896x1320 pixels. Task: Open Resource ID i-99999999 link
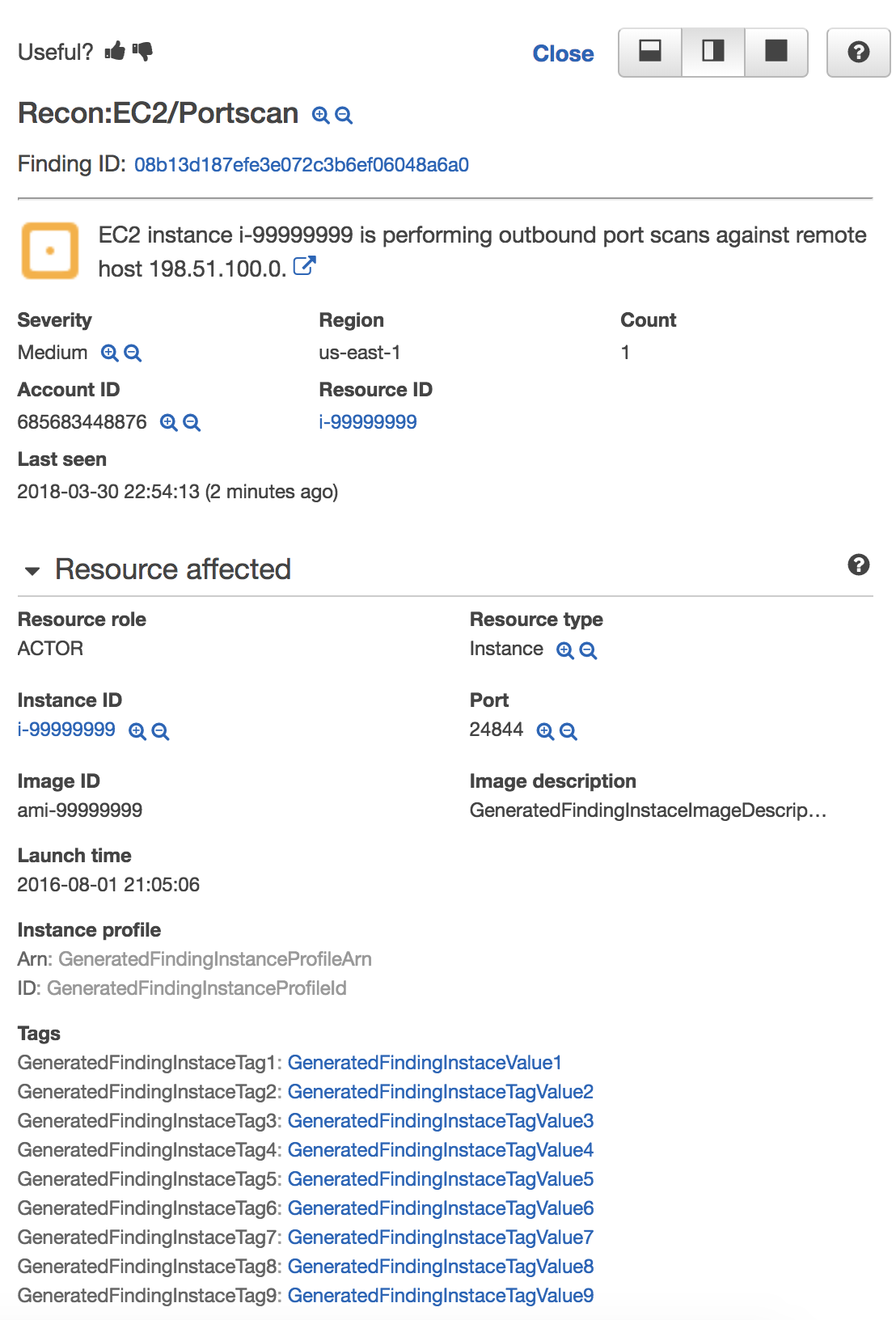pyautogui.click(x=368, y=422)
